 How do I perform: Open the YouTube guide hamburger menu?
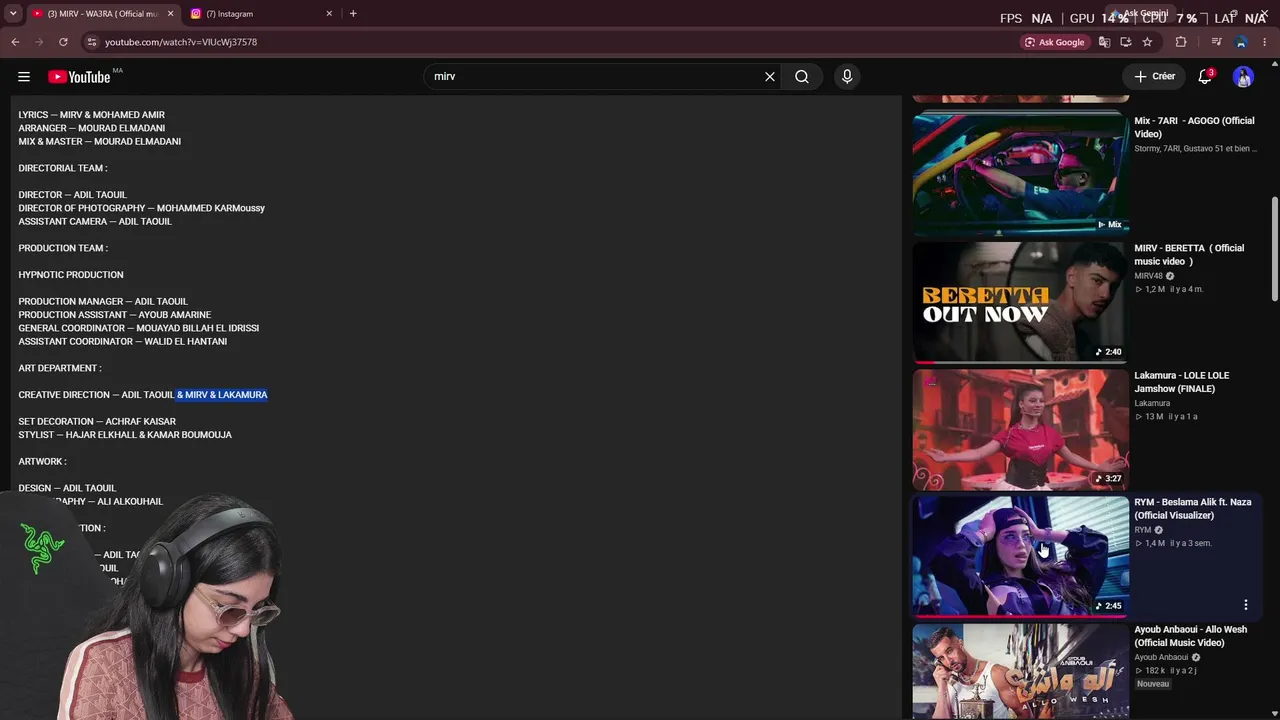[24, 77]
